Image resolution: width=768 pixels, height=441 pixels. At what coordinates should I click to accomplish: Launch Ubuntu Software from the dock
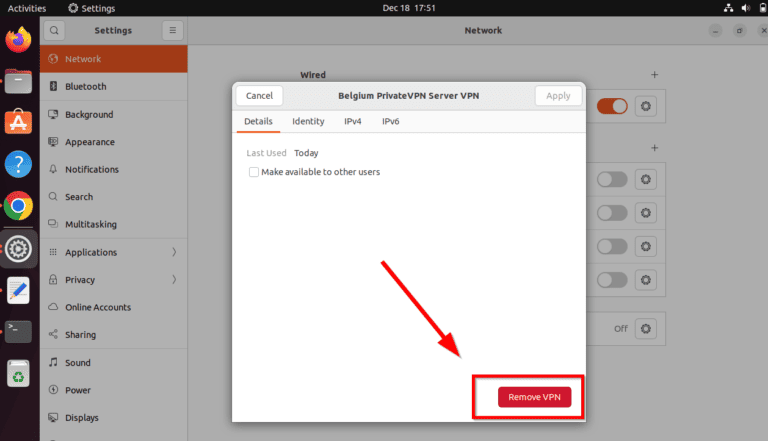18,122
